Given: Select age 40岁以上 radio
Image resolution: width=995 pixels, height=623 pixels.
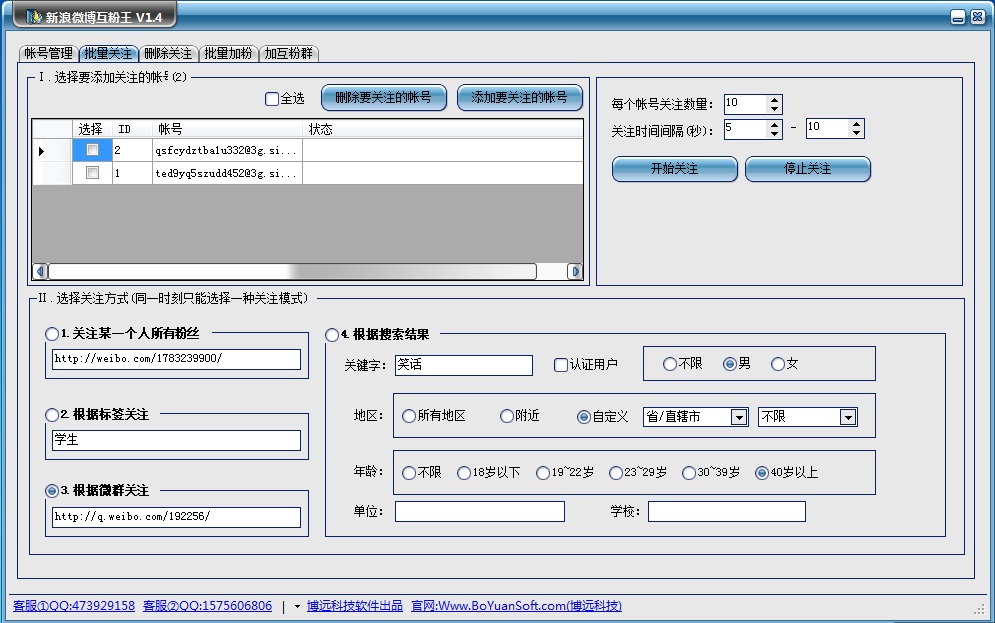Looking at the screenshot, I should (761, 473).
